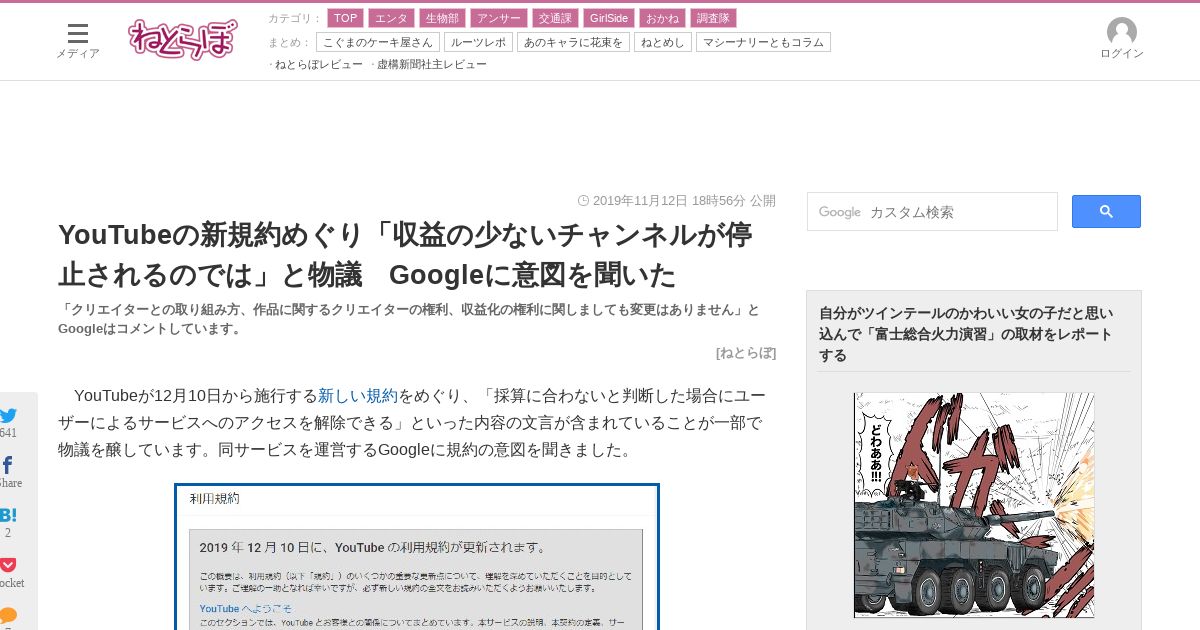Click the ログイン user avatar icon
This screenshot has width=1200, height=630.
[1122, 32]
